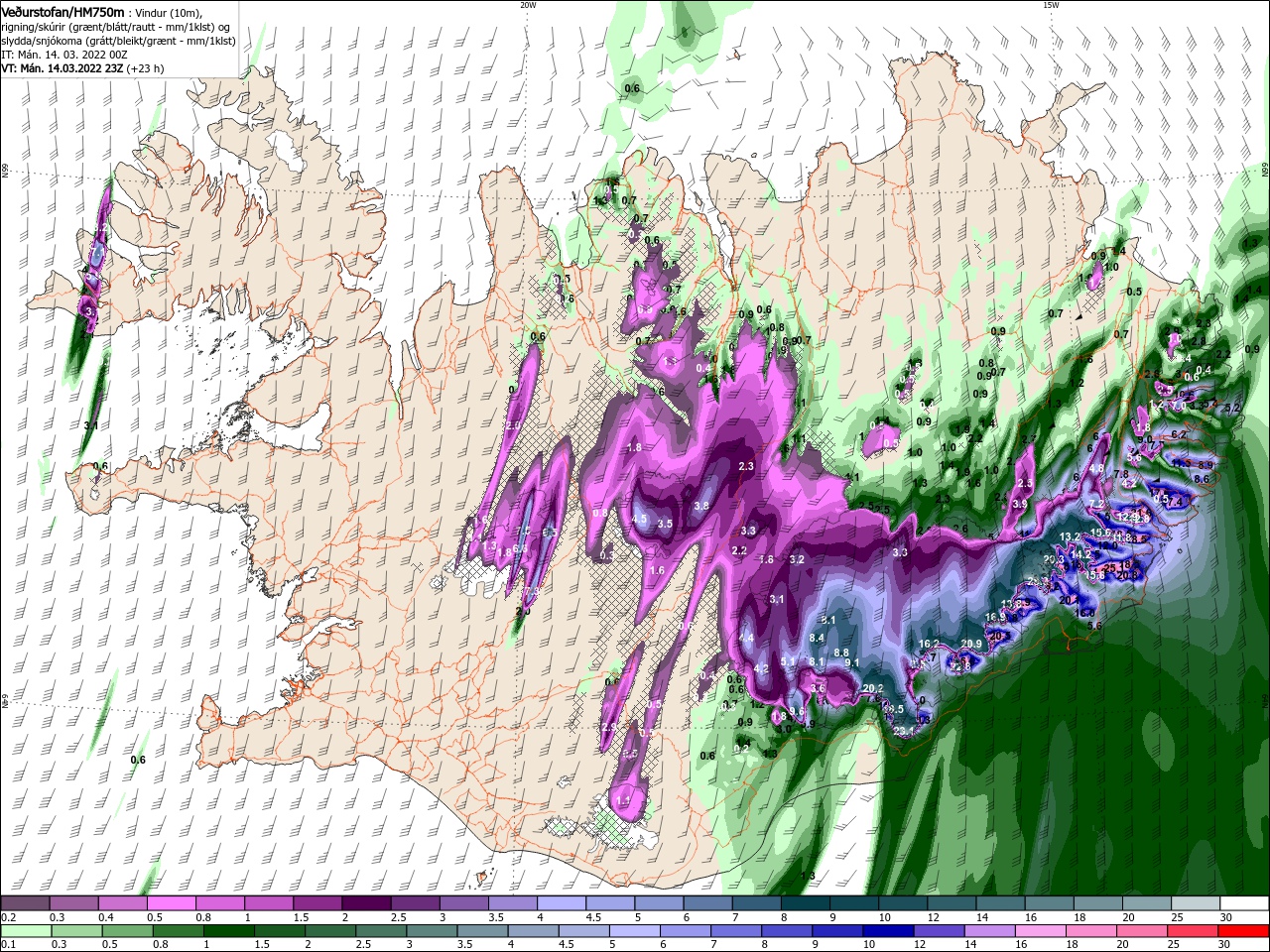
Task: Select the white snow swatch above 30
Action: point(1245,903)
